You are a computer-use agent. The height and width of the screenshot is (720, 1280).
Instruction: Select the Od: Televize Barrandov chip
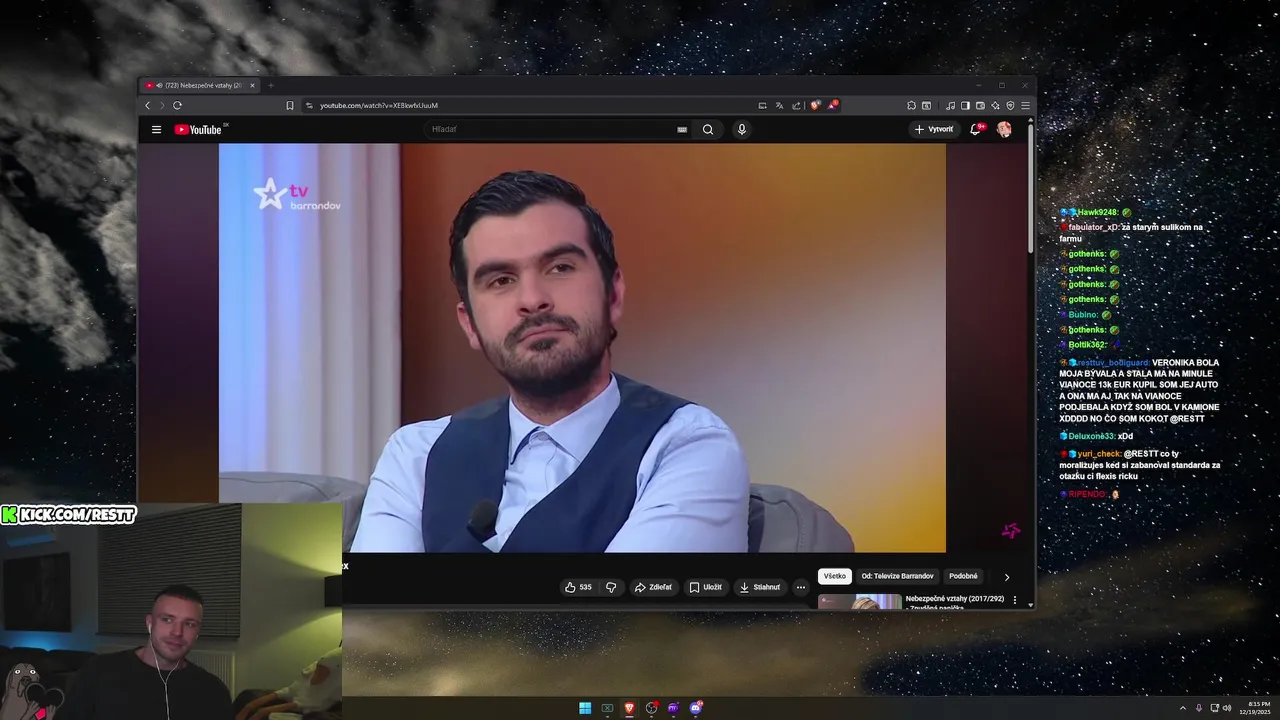(897, 576)
